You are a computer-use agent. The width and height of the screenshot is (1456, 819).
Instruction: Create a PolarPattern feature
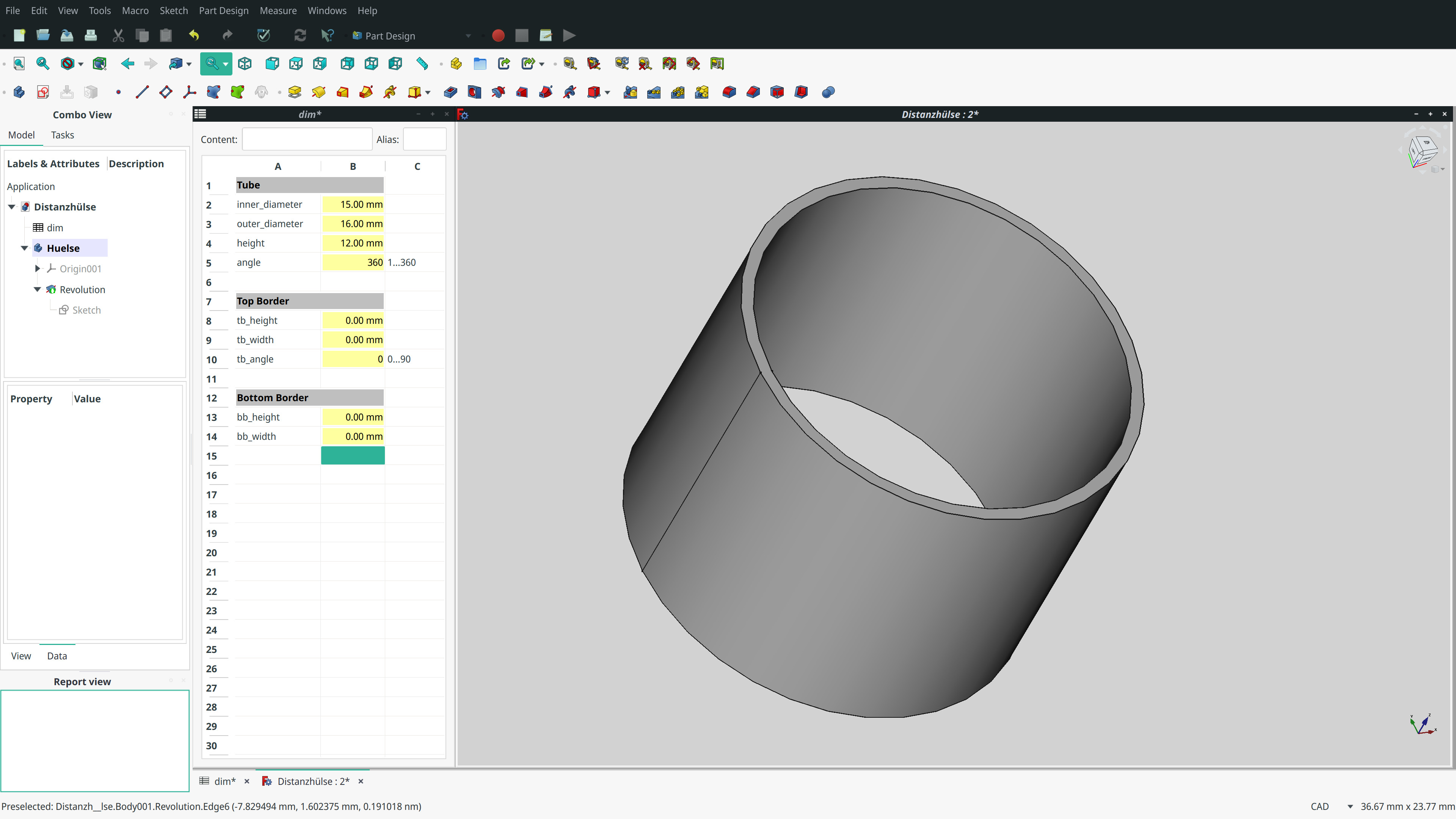click(678, 91)
